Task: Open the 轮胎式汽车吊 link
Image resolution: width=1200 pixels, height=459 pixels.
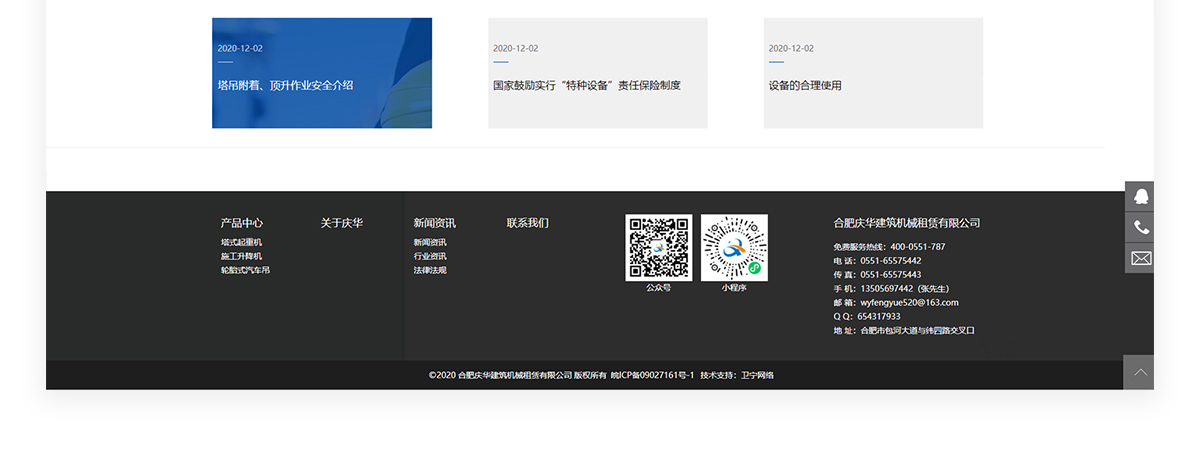Action: pos(245,270)
